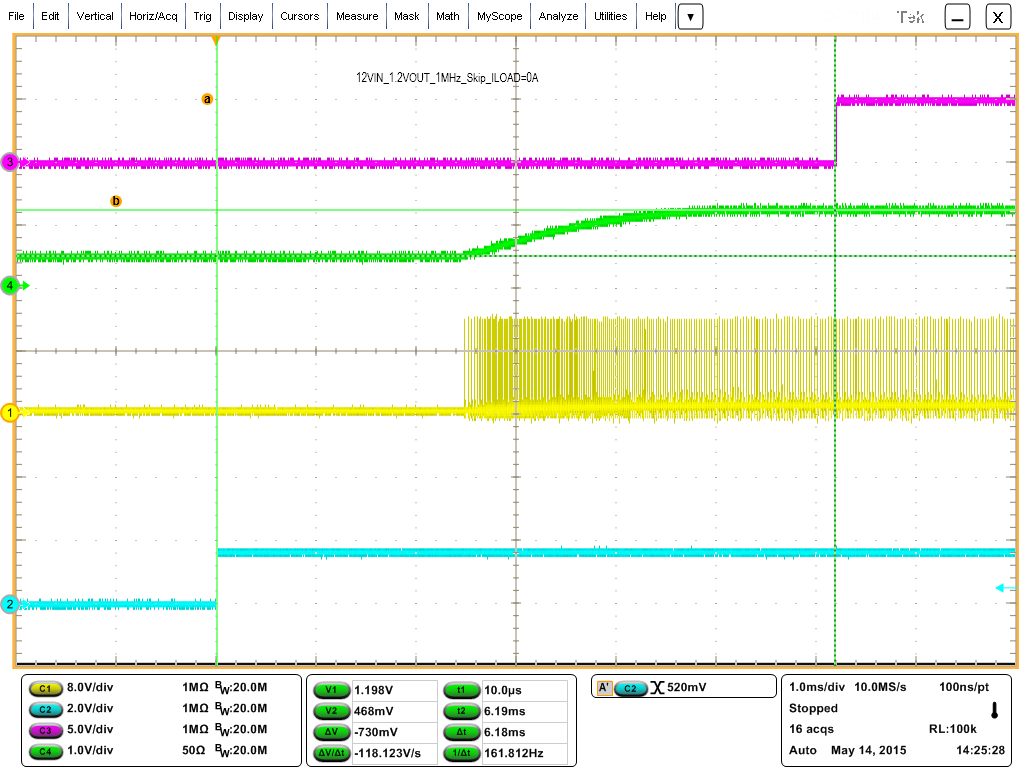
Task: Open the Measure menu
Action: pyautogui.click(x=357, y=15)
